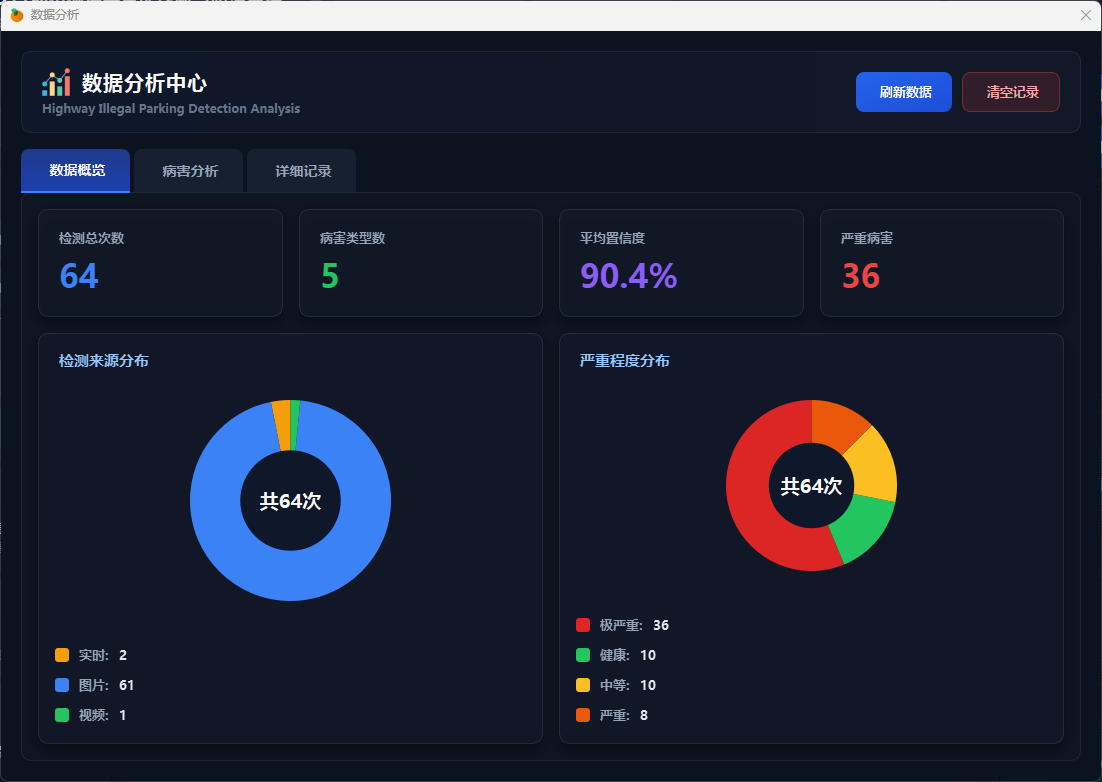Click the green 视频 legend swatch

62,715
